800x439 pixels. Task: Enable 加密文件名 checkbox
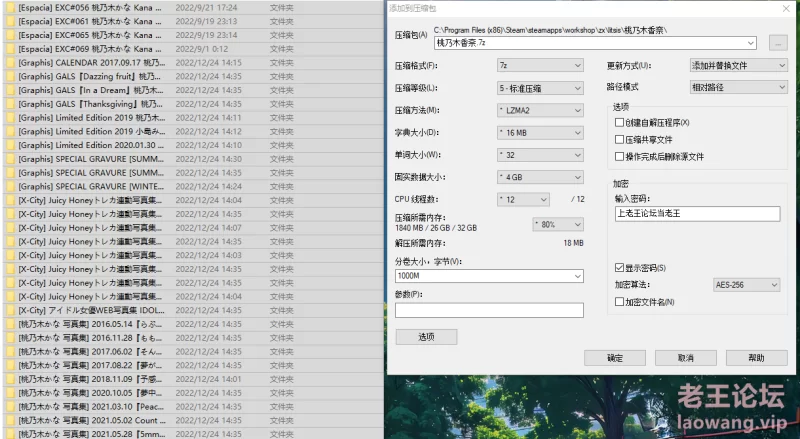[x=619, y=302]
